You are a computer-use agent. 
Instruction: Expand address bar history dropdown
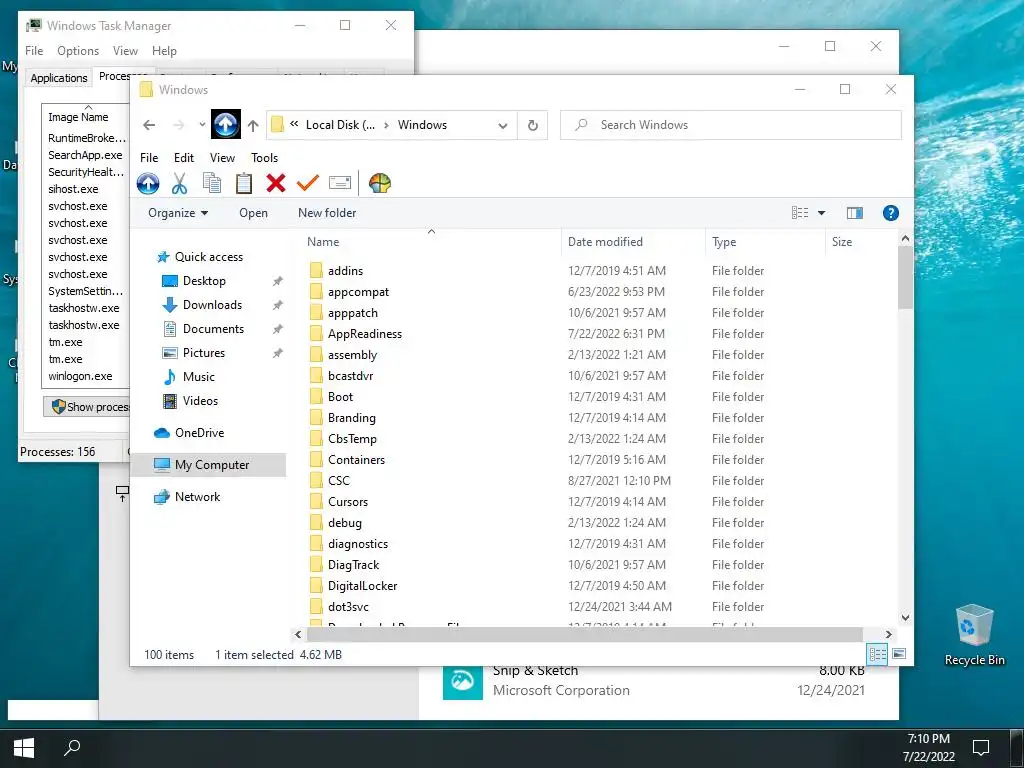(503, 125)
